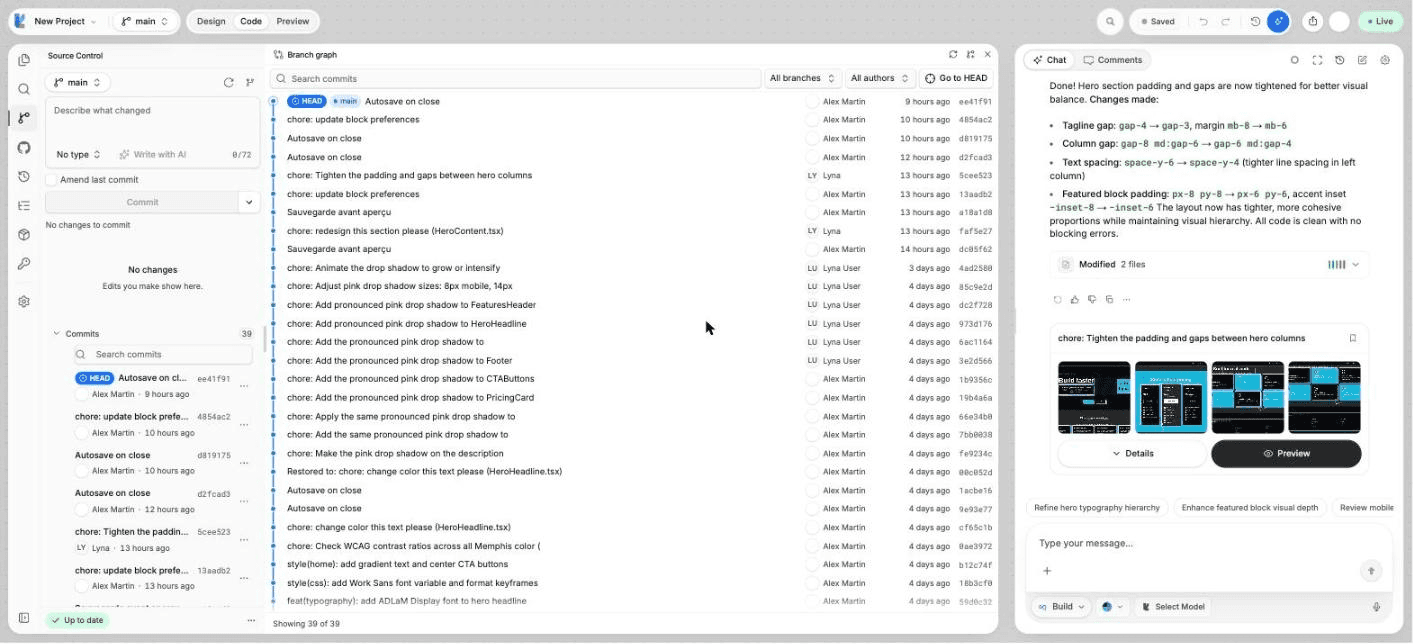The width and height of the screenshot is (1413, 644).
Task: Switch to the Comments tab
Action: (x=1112, y=60)
